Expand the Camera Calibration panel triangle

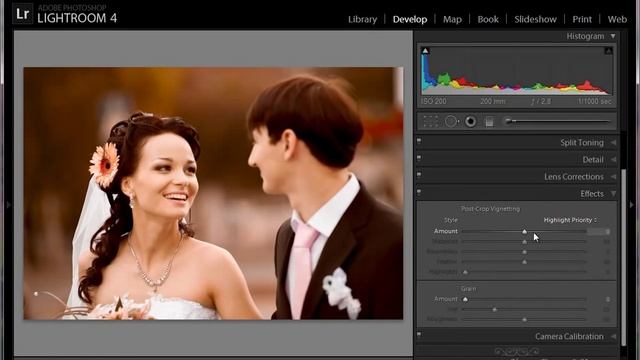(613, 336)
